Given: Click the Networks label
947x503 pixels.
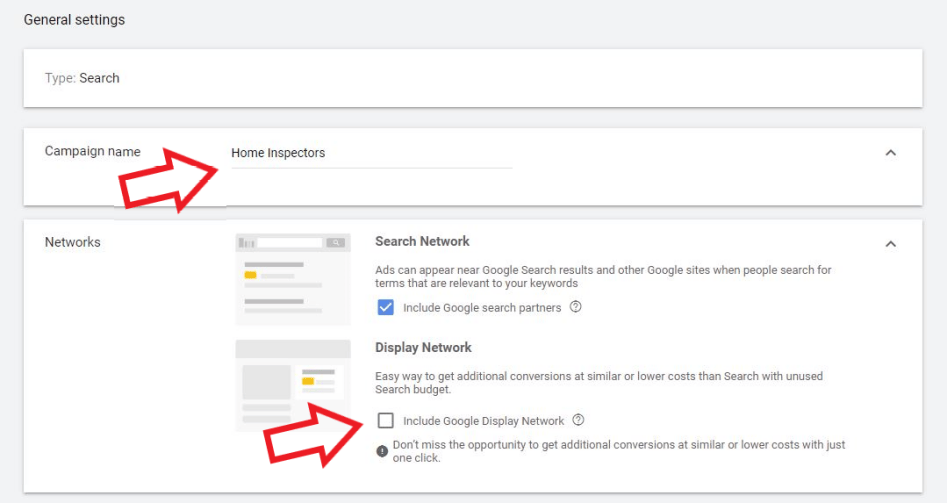Looking at the screenshot, I should tap(72, 242).
